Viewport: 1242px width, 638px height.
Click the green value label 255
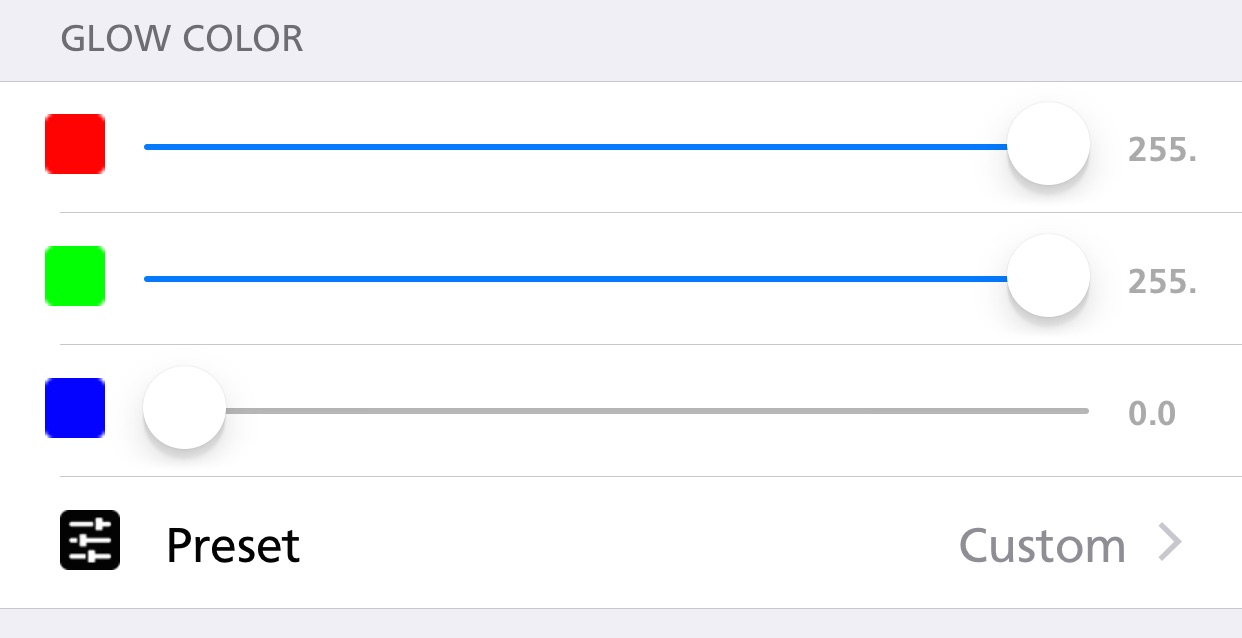click(x=1162, y=282)
